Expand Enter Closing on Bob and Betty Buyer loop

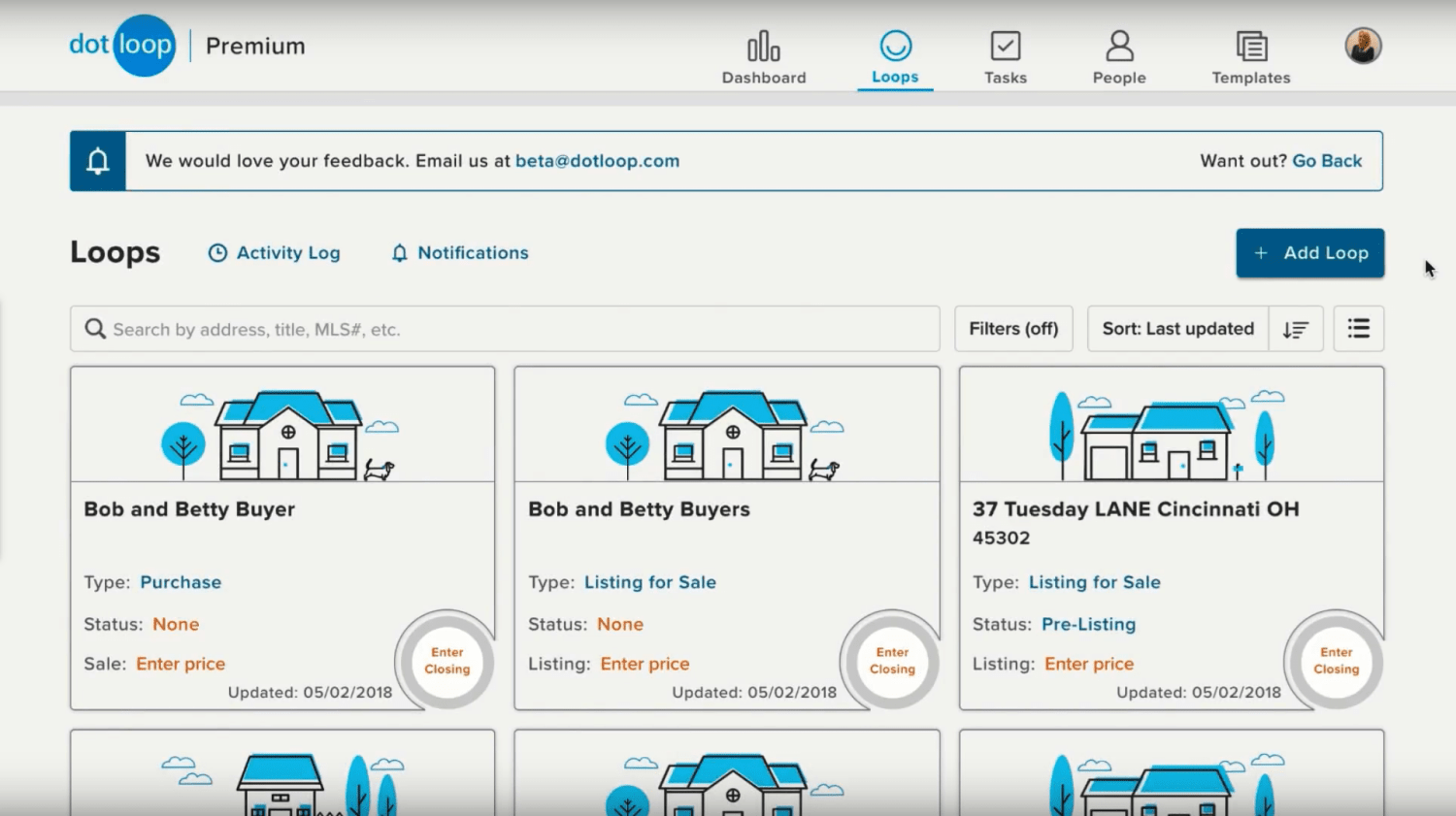(x=446, y=661)
